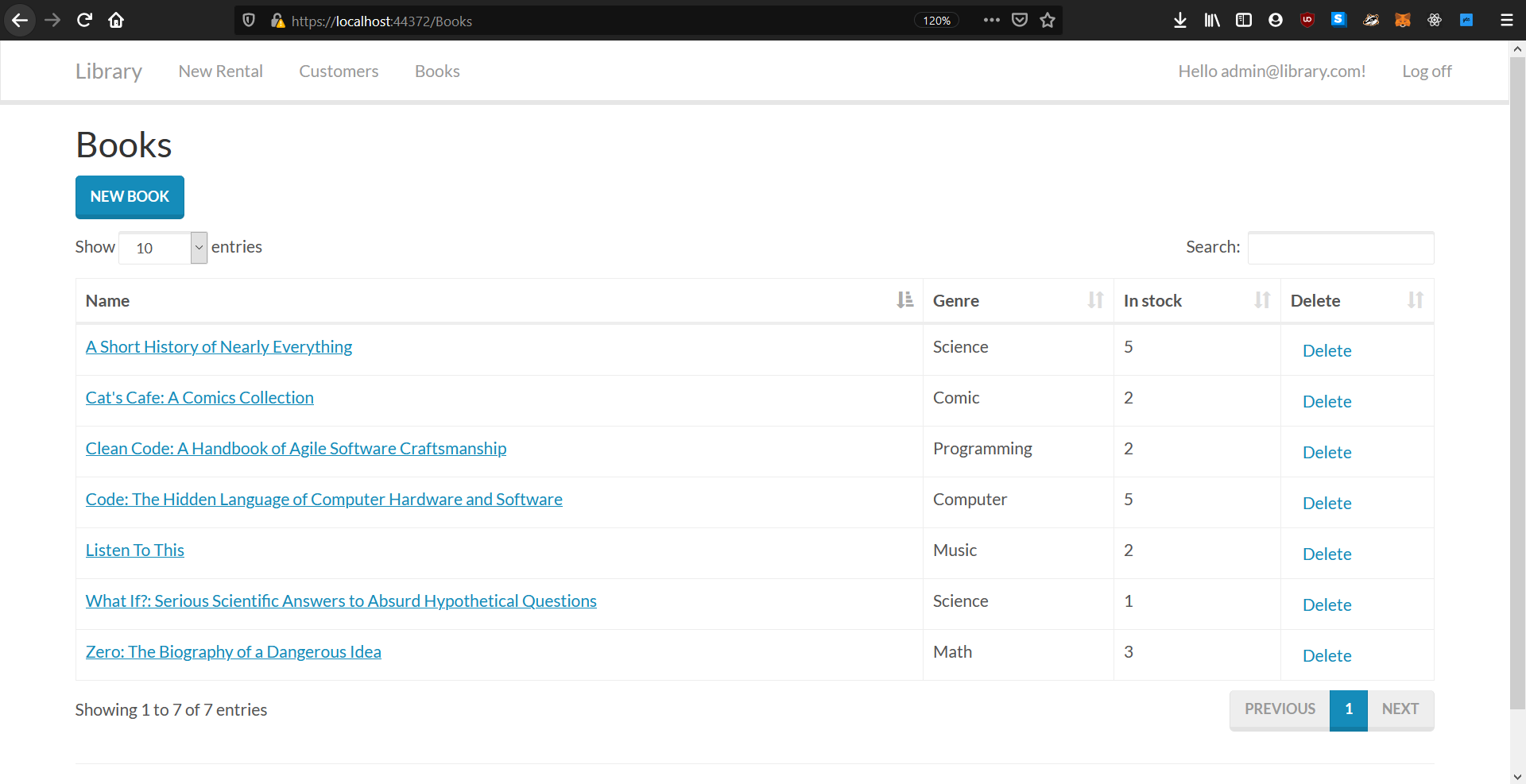Open the Firefox library bookshelf icon
The height and width of the screenshot is (784, 1526).
[x=1212, y=21]
